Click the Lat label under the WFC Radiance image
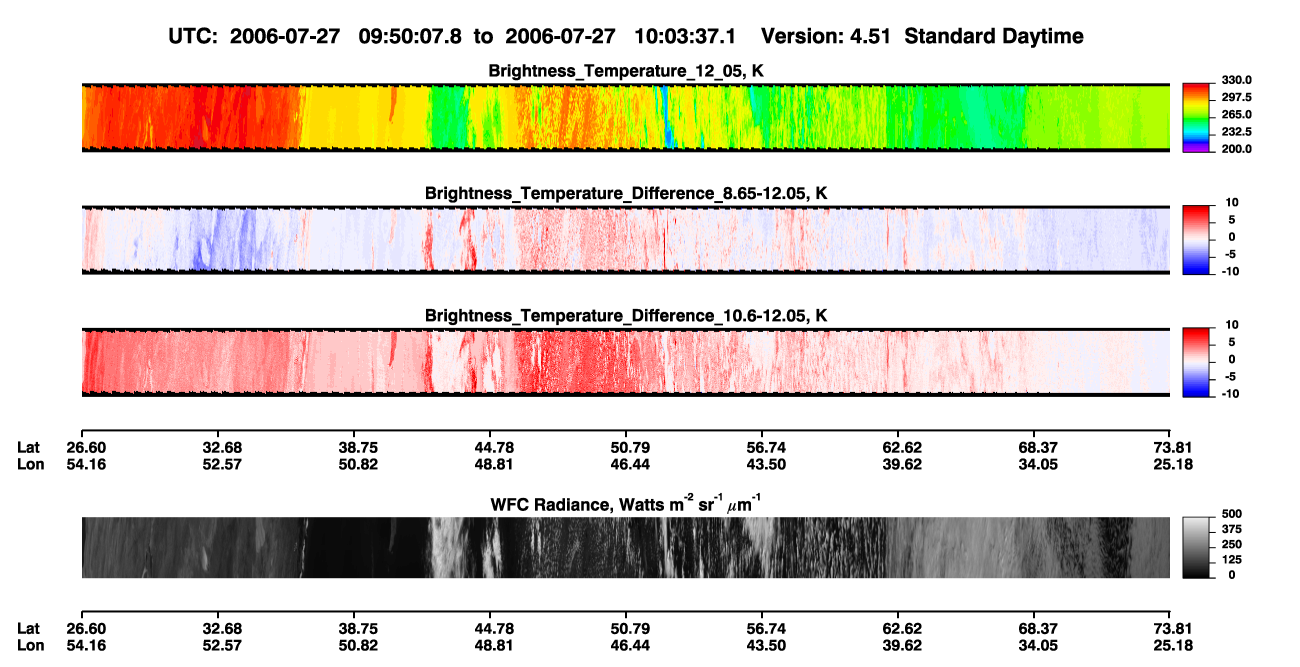This screenshot has width=1300, height=667. pos(28,629)
